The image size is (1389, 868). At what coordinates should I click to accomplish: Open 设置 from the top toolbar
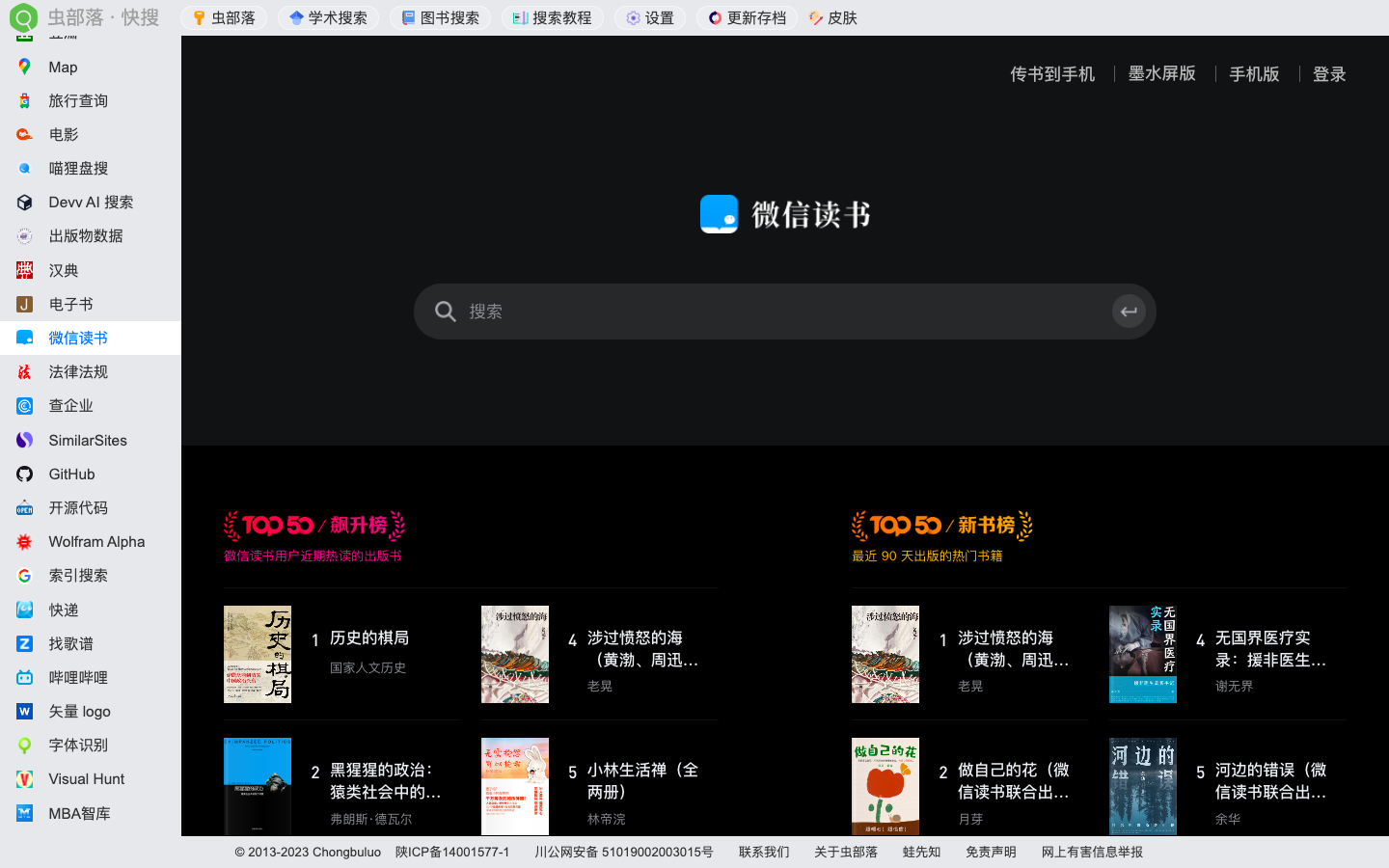click(x=649, y=16)
